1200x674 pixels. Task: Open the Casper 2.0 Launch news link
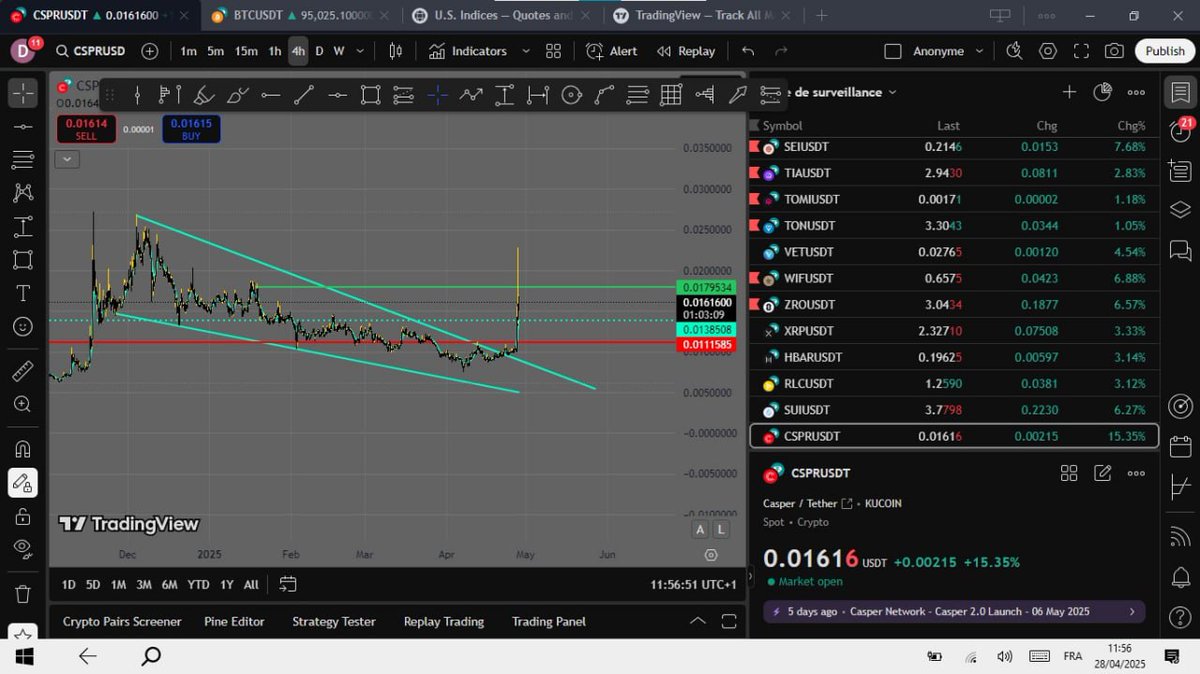(x=954, y=611)
